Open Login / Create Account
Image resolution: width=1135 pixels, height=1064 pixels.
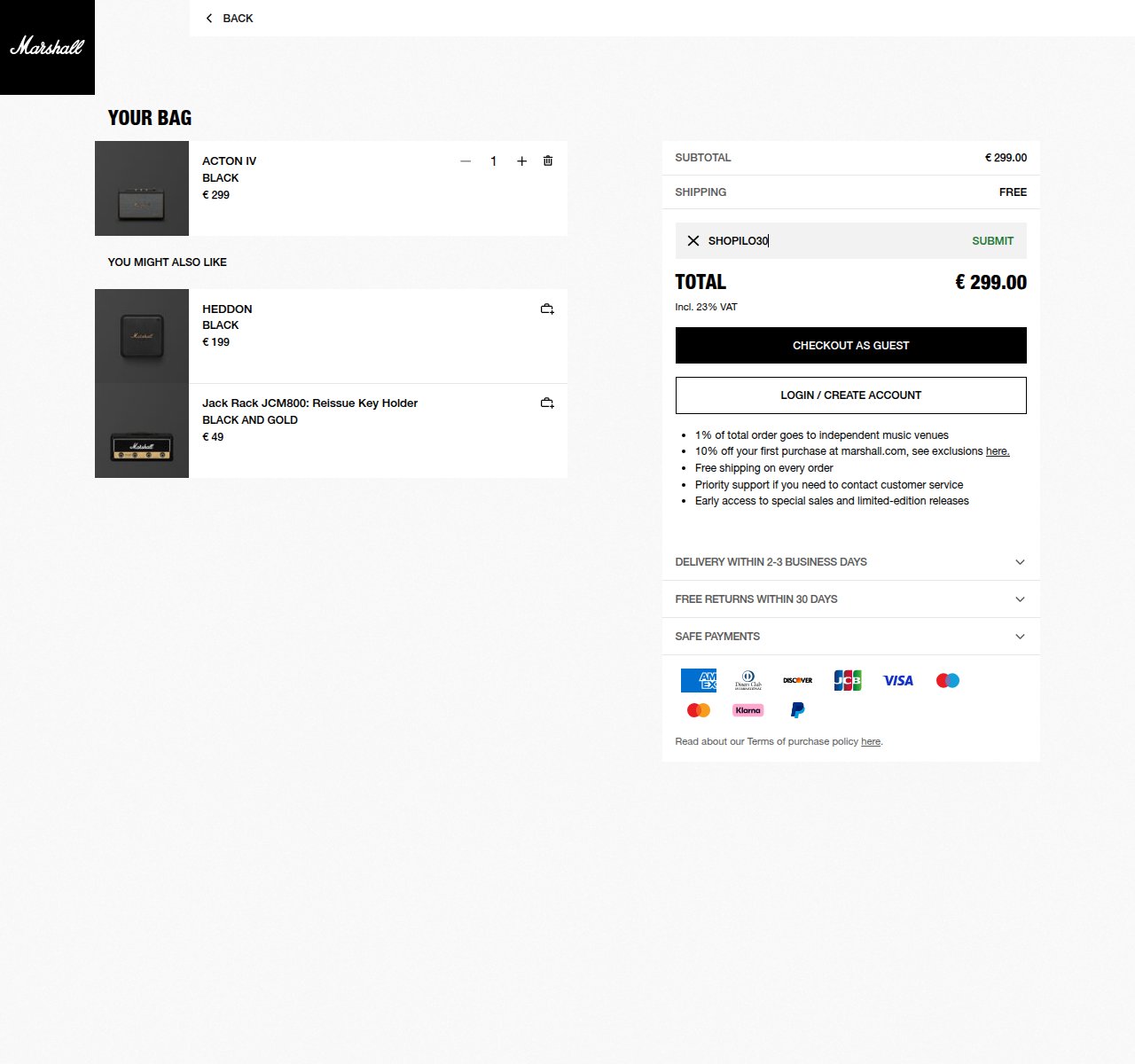pos(851,395)
